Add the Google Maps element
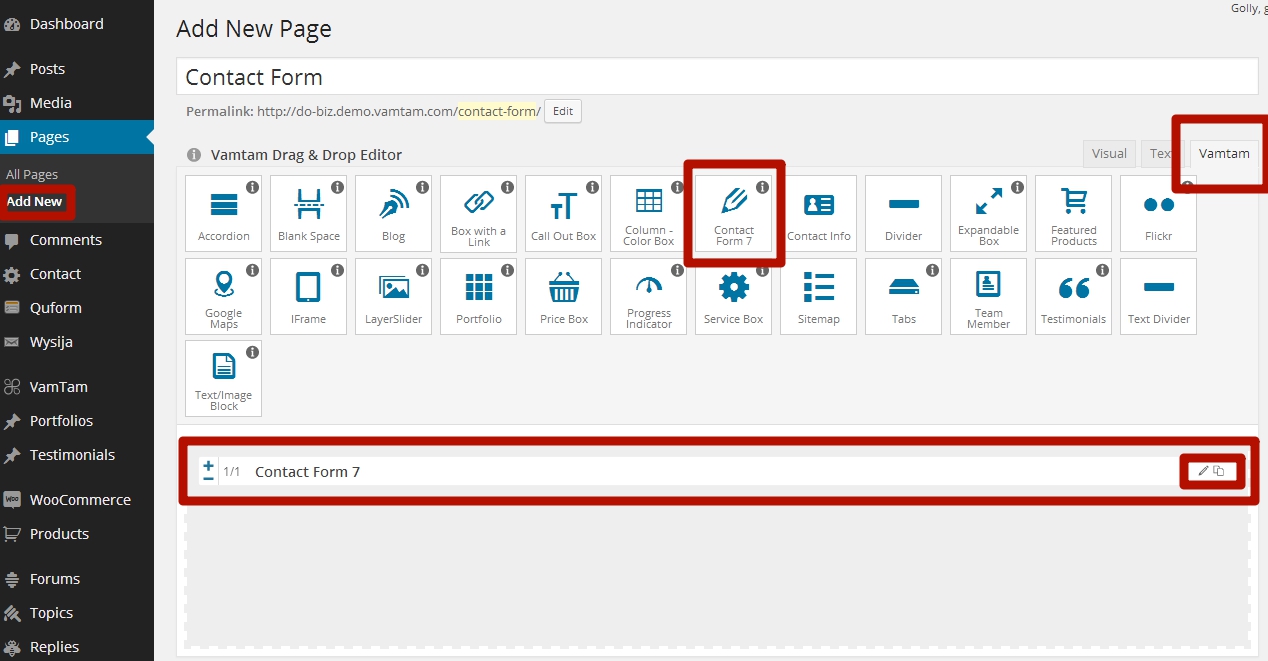1268x661 pixels. (x=223, y=296)
